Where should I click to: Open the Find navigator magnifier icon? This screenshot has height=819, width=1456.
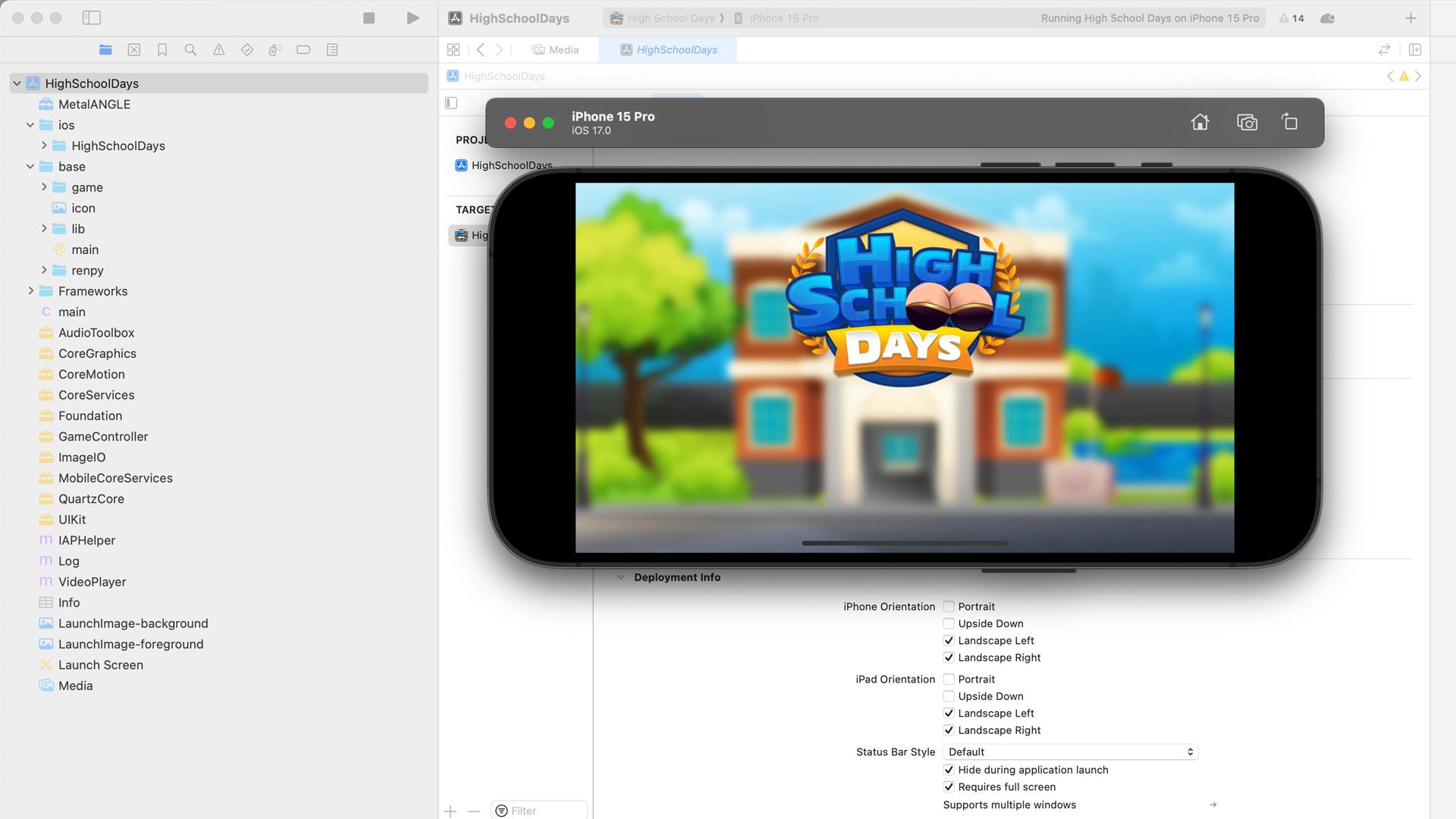click(x=190, y=49)
